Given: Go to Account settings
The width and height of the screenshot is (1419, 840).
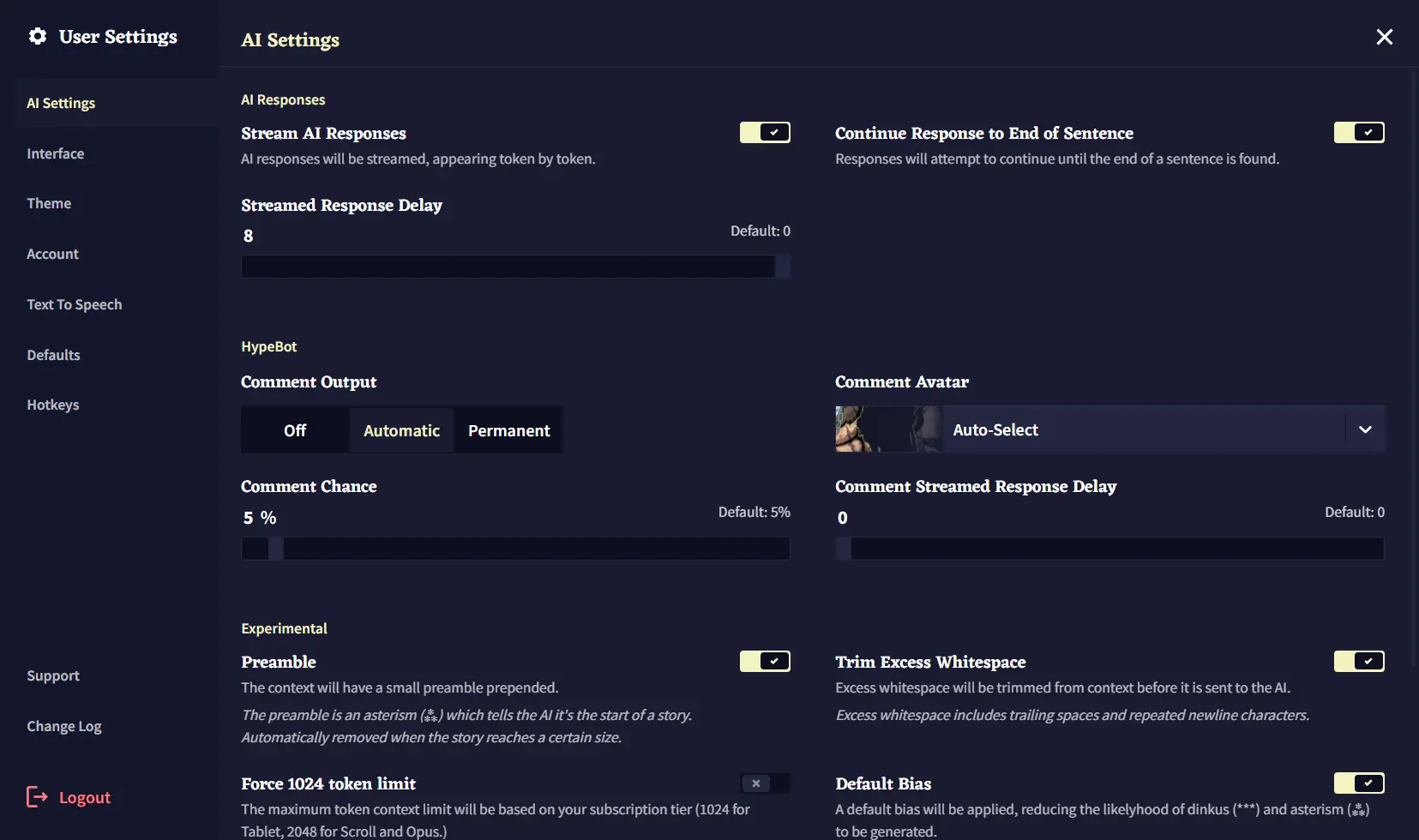Looking at the screenshot, I should [x=52, y=254].
